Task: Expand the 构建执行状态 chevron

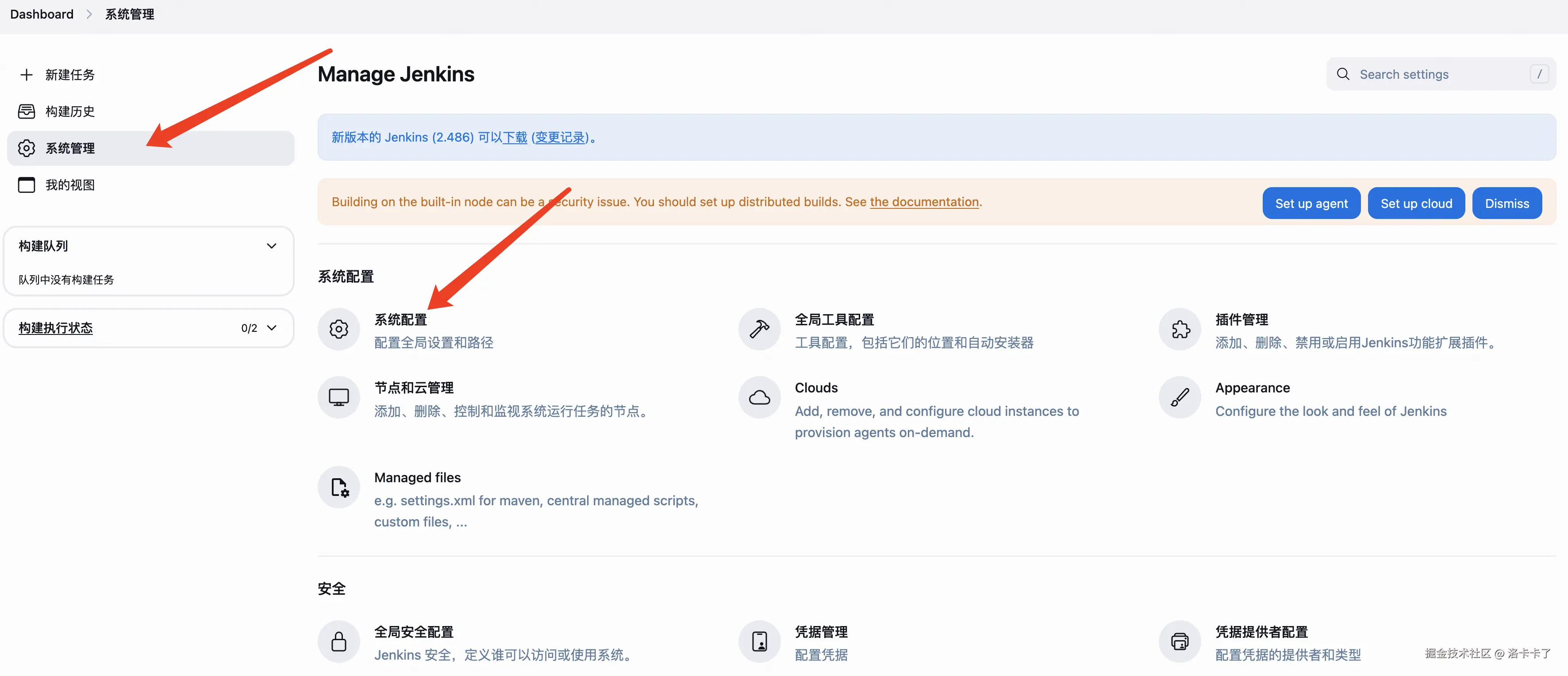Action: tap(272, 328)
